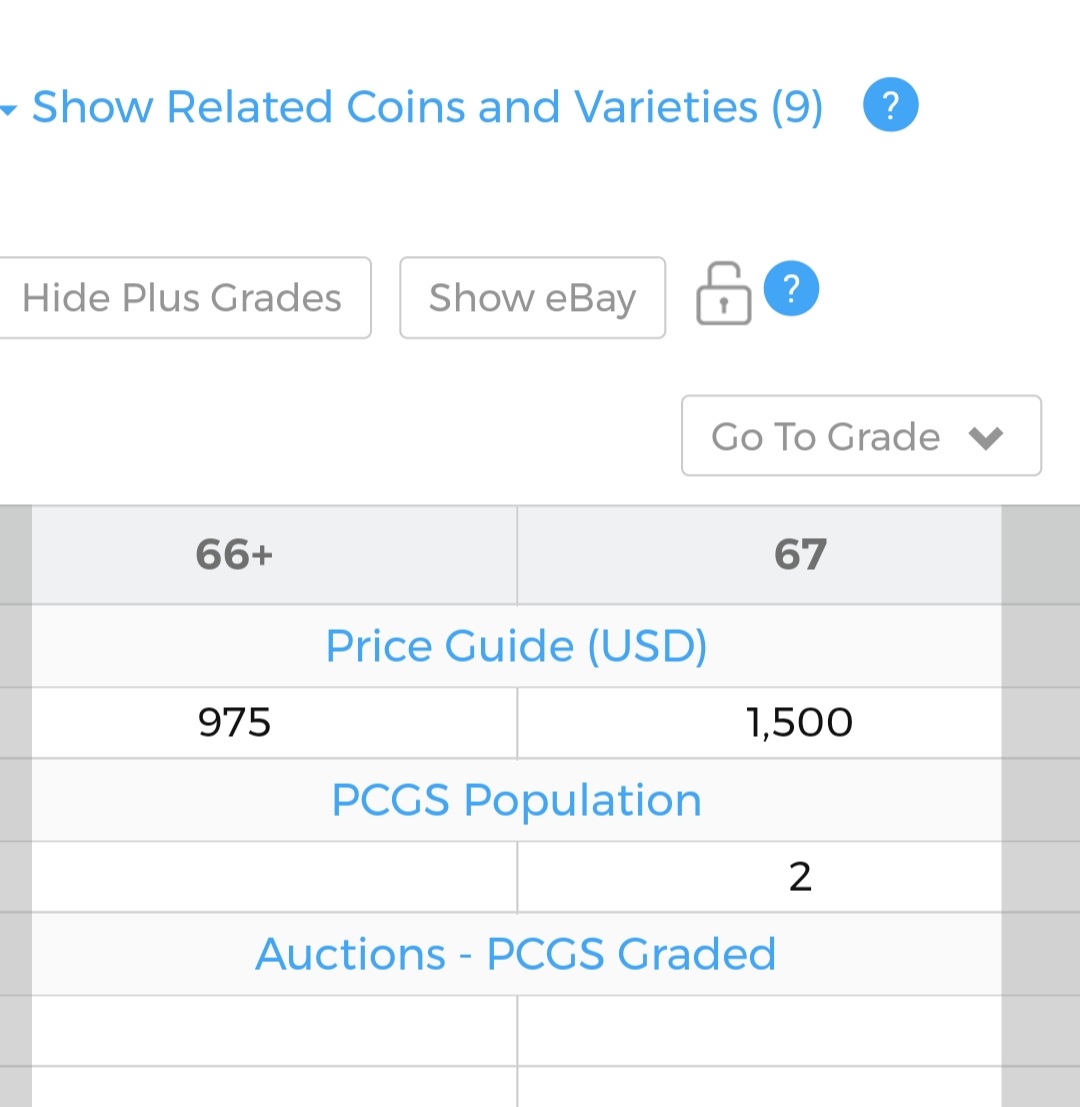Open the Go To Grade dropdown
The height and width of the screenshot is (1107, 1080).
click(x=861, y=436)
